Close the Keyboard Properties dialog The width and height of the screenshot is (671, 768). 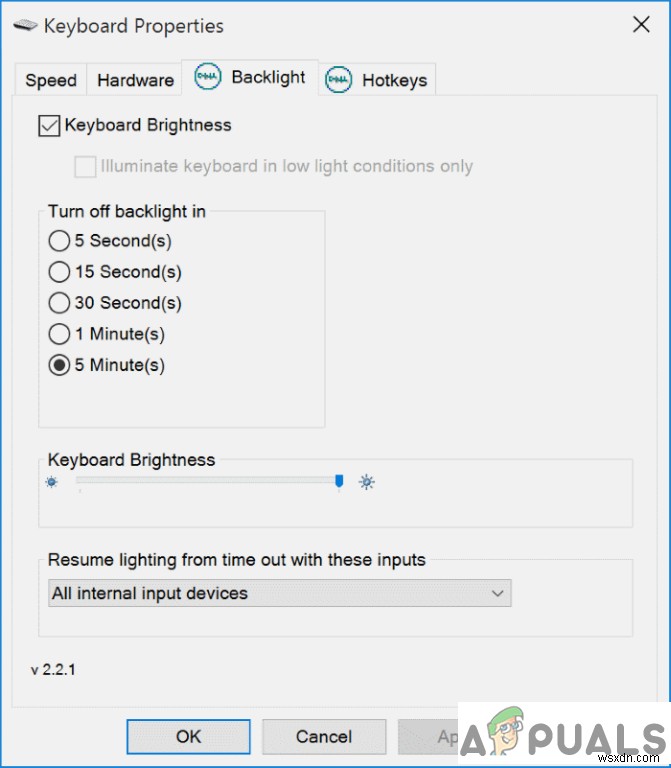[641, 26]
